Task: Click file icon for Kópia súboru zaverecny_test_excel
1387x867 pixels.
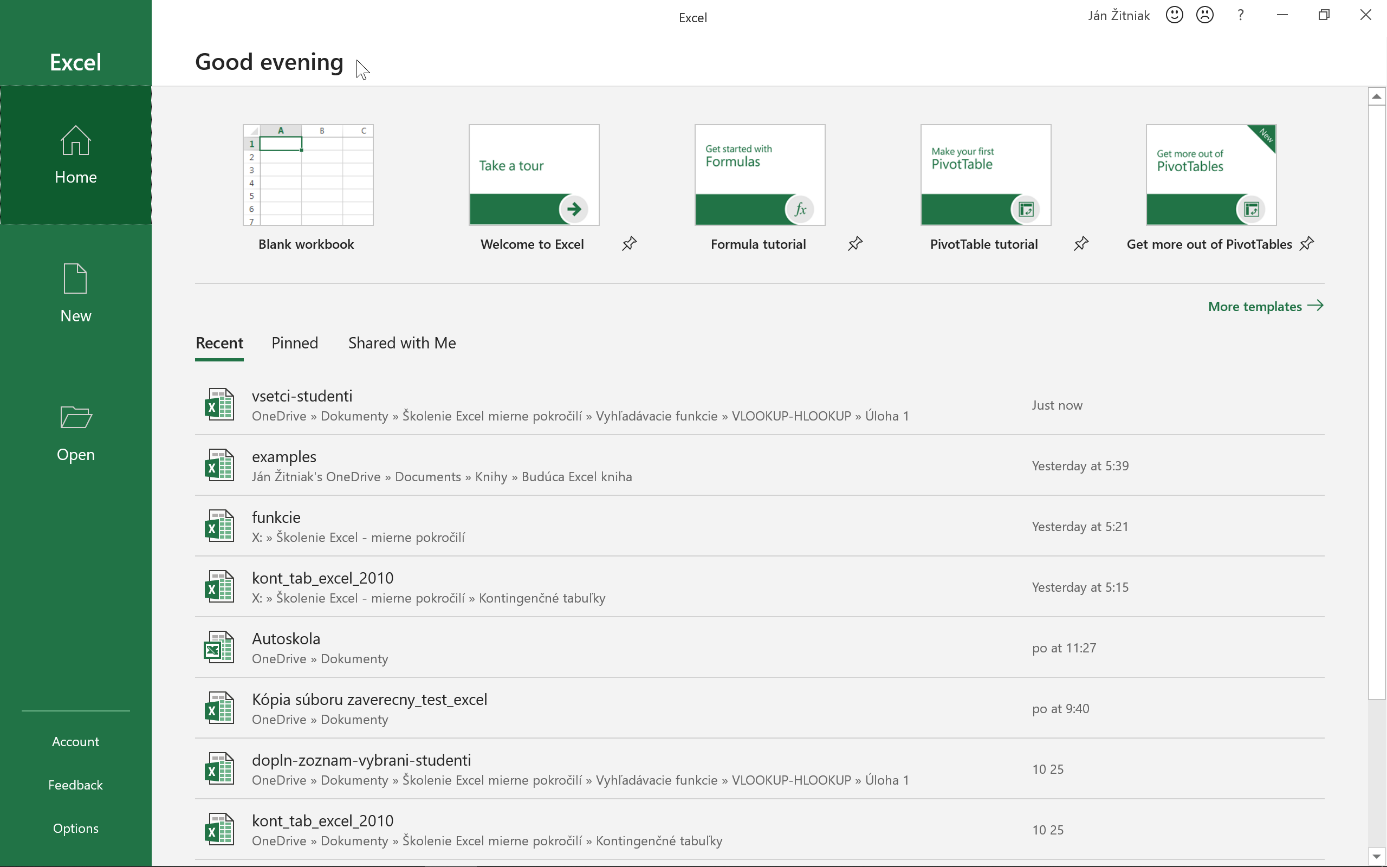Action: coord(219,708)
